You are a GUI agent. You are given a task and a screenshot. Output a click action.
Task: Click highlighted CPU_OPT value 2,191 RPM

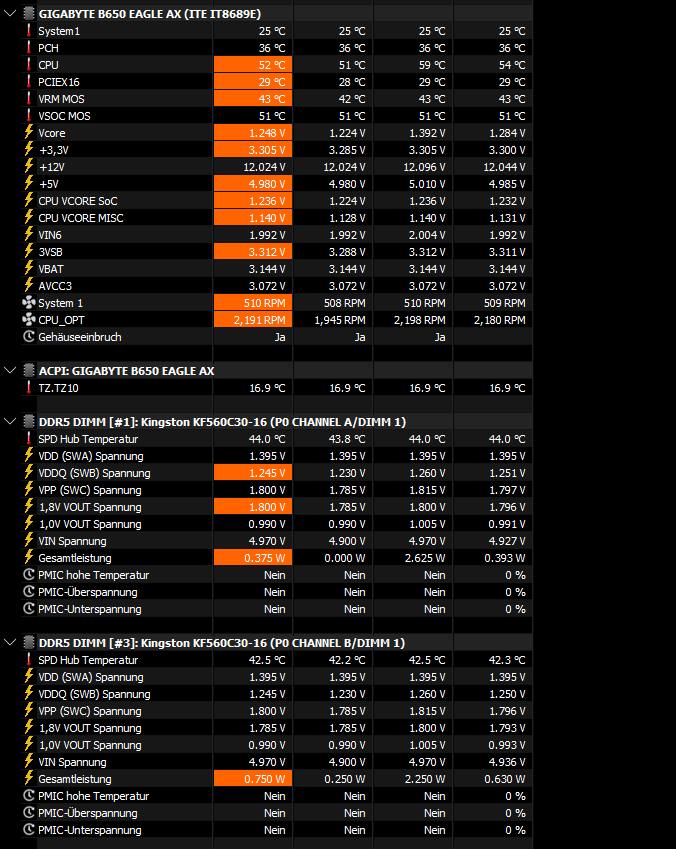click(x=253, y=320)
